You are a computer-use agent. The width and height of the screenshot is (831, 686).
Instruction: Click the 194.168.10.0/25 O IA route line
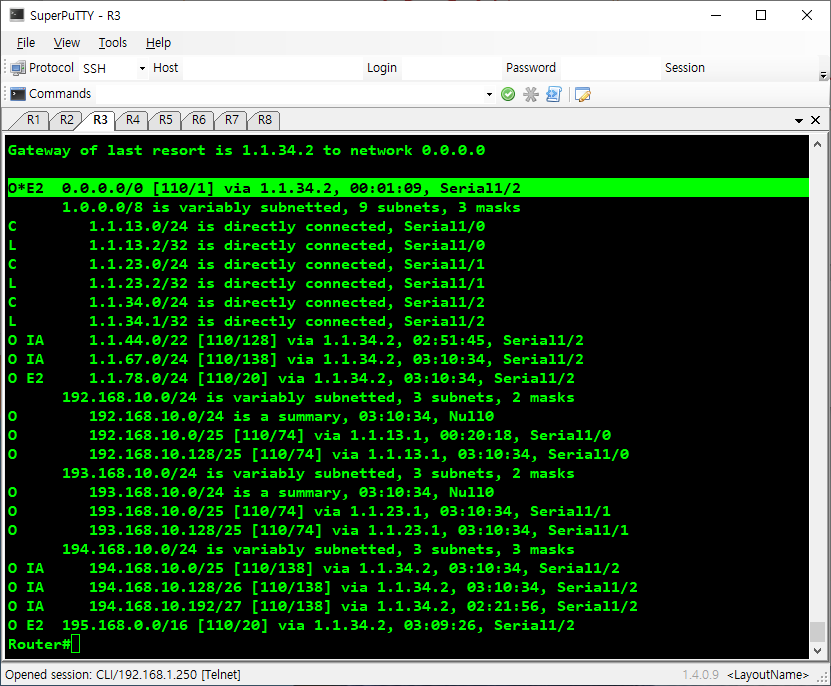[x=314, y=568]
